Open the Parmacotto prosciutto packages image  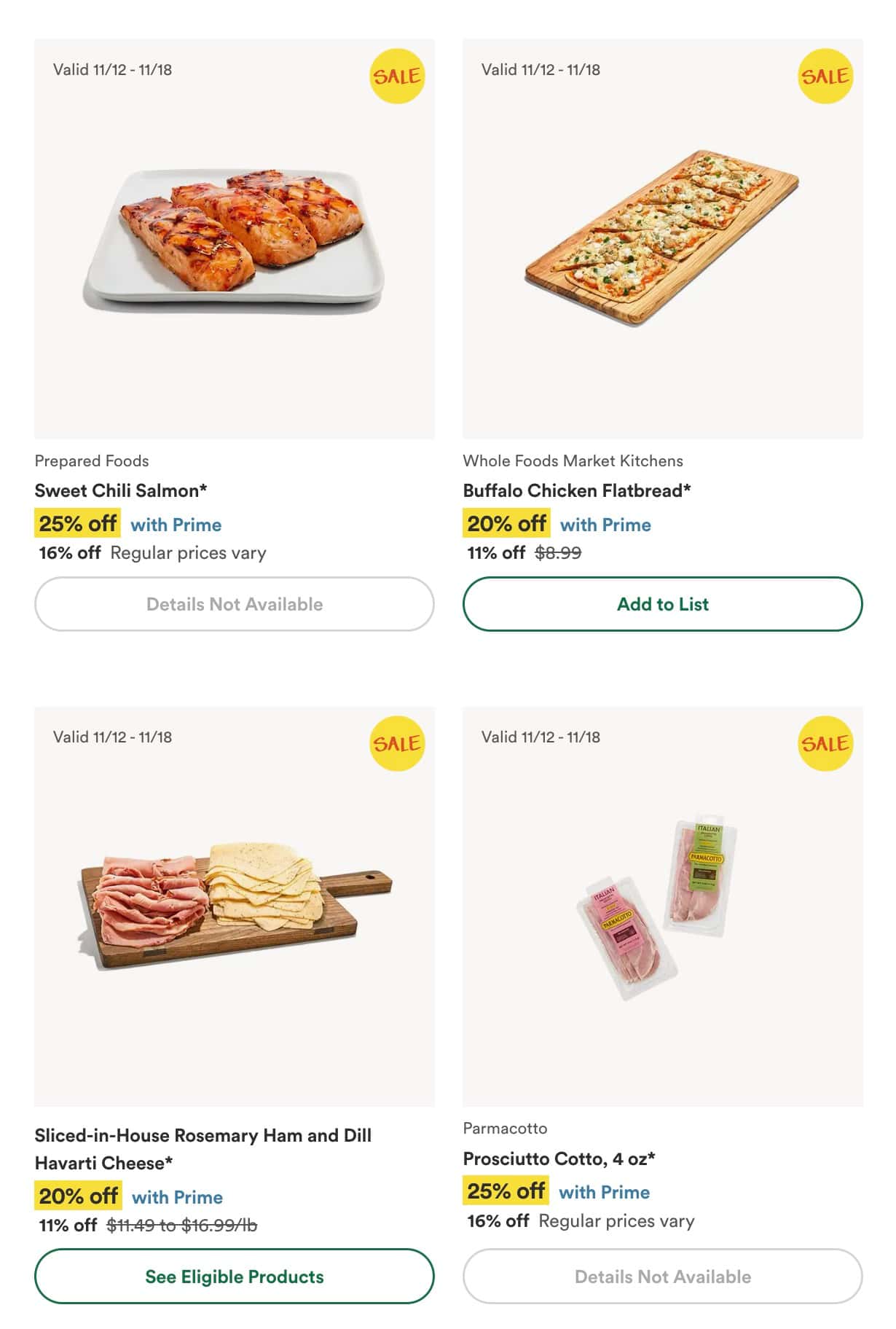click(662, 907)
